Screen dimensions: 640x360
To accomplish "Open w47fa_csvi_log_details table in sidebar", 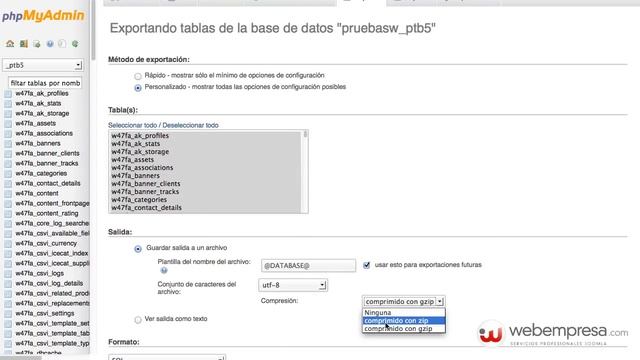I will [49, 283].
